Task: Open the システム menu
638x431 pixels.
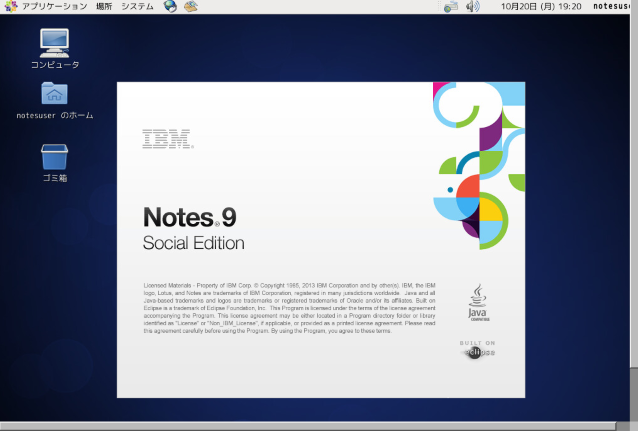Action: (x=138, y=7)
